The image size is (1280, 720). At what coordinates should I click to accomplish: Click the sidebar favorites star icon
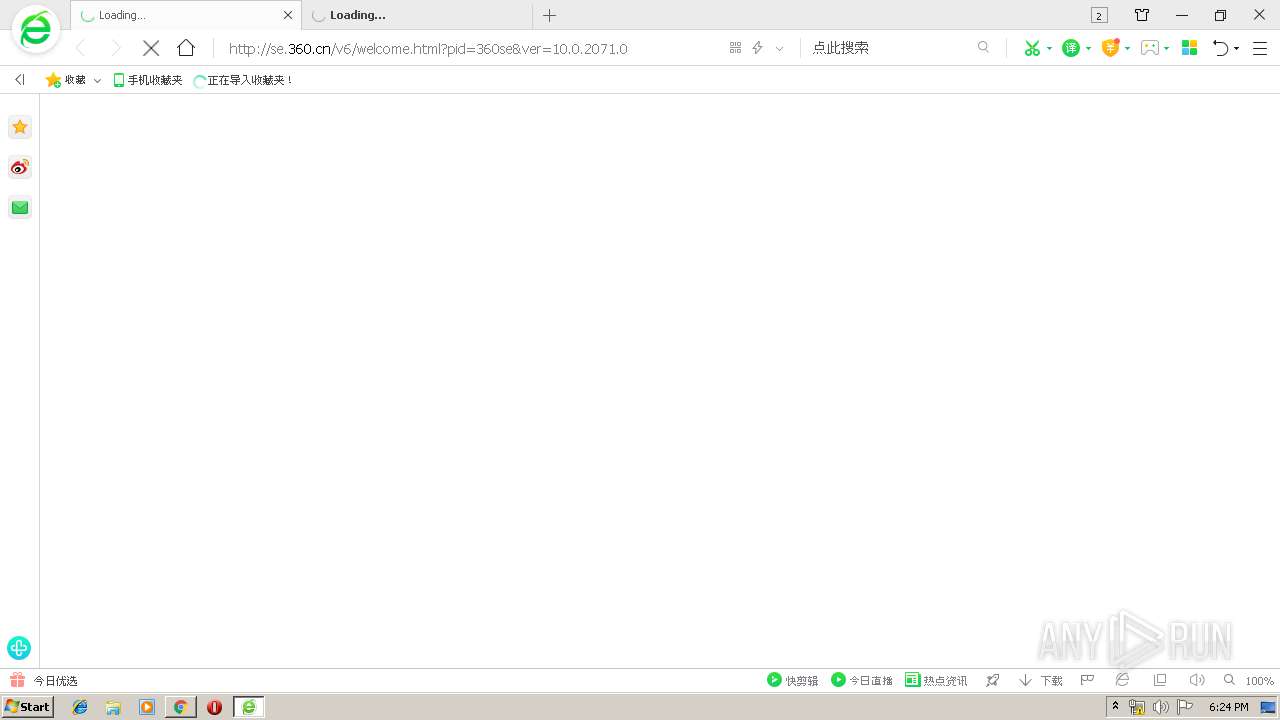tap(20, 127)
